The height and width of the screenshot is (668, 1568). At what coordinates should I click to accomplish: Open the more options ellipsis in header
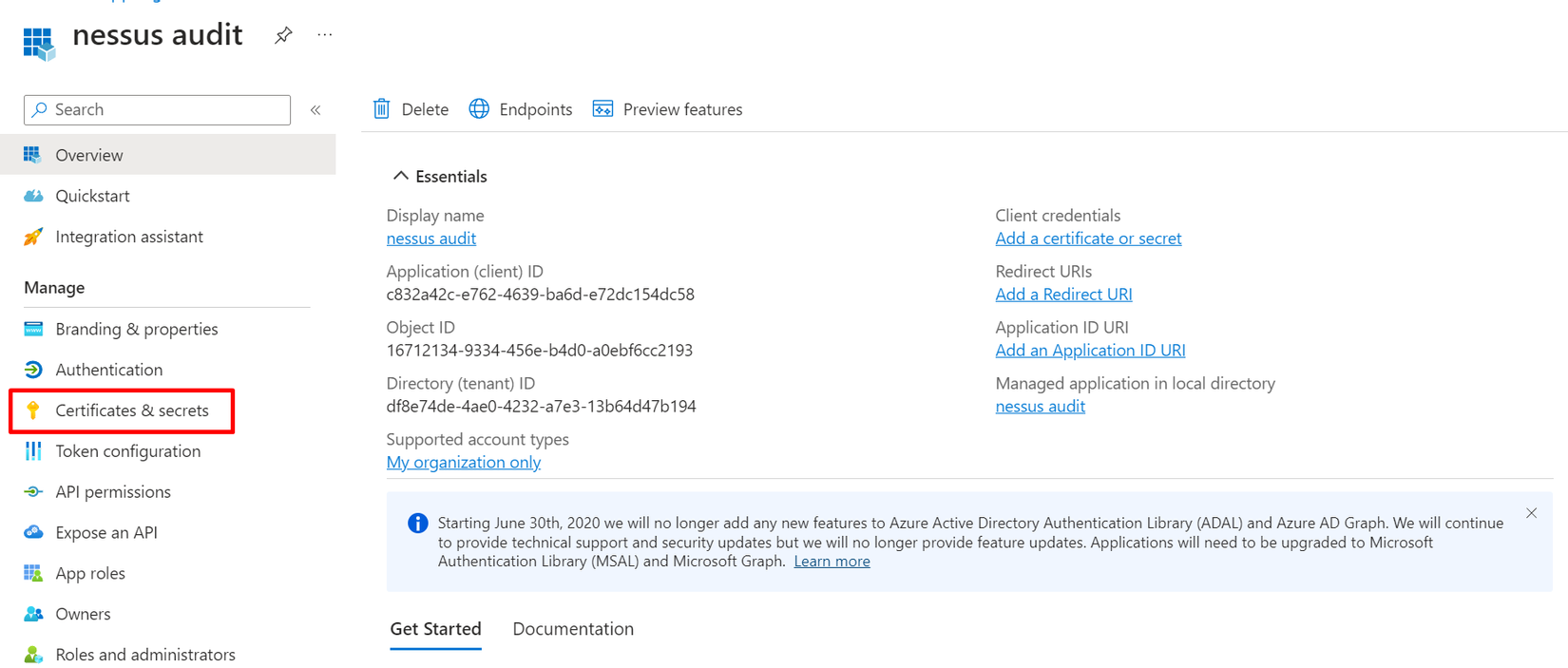coord(325,35)
